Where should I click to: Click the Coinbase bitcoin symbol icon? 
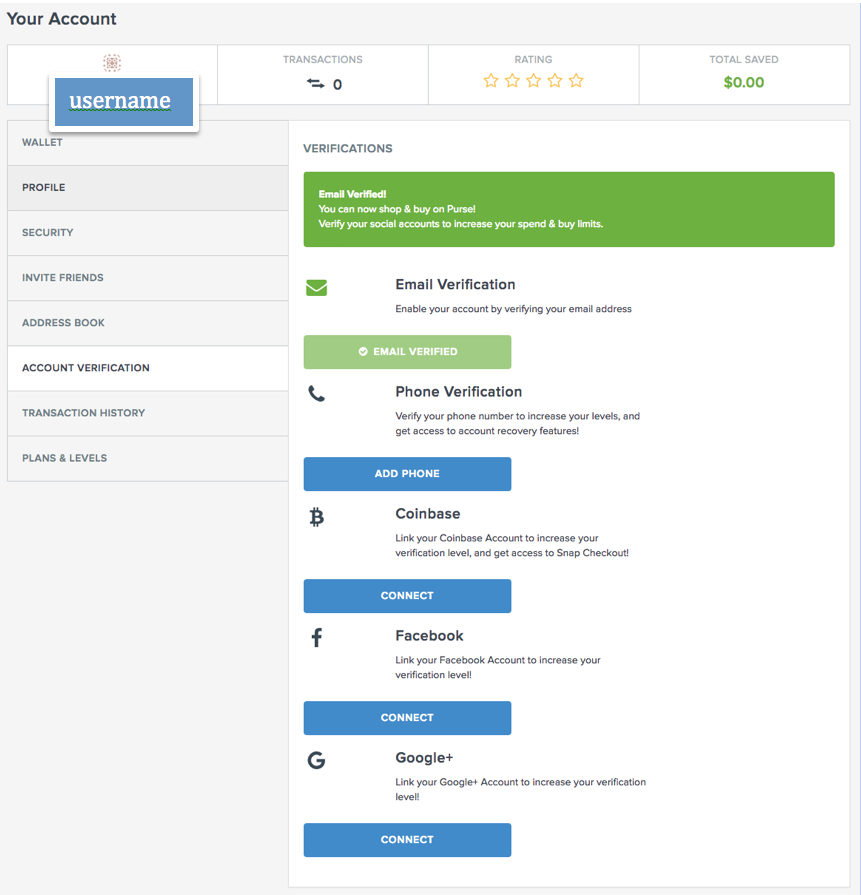point(316,517)
